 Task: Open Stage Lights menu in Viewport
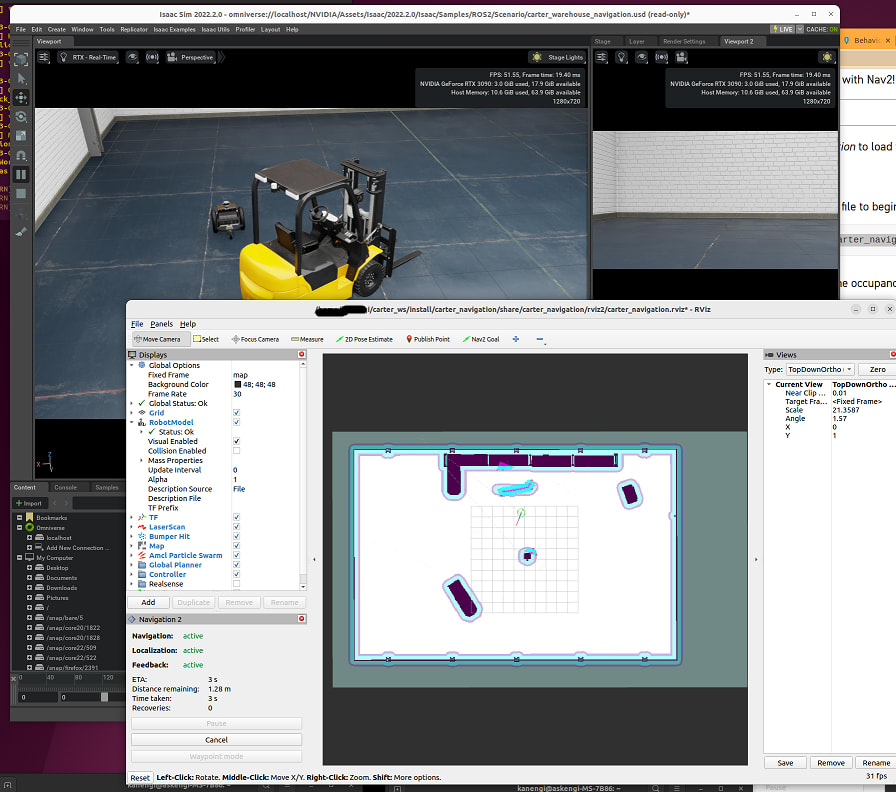[x=557, y=57]
